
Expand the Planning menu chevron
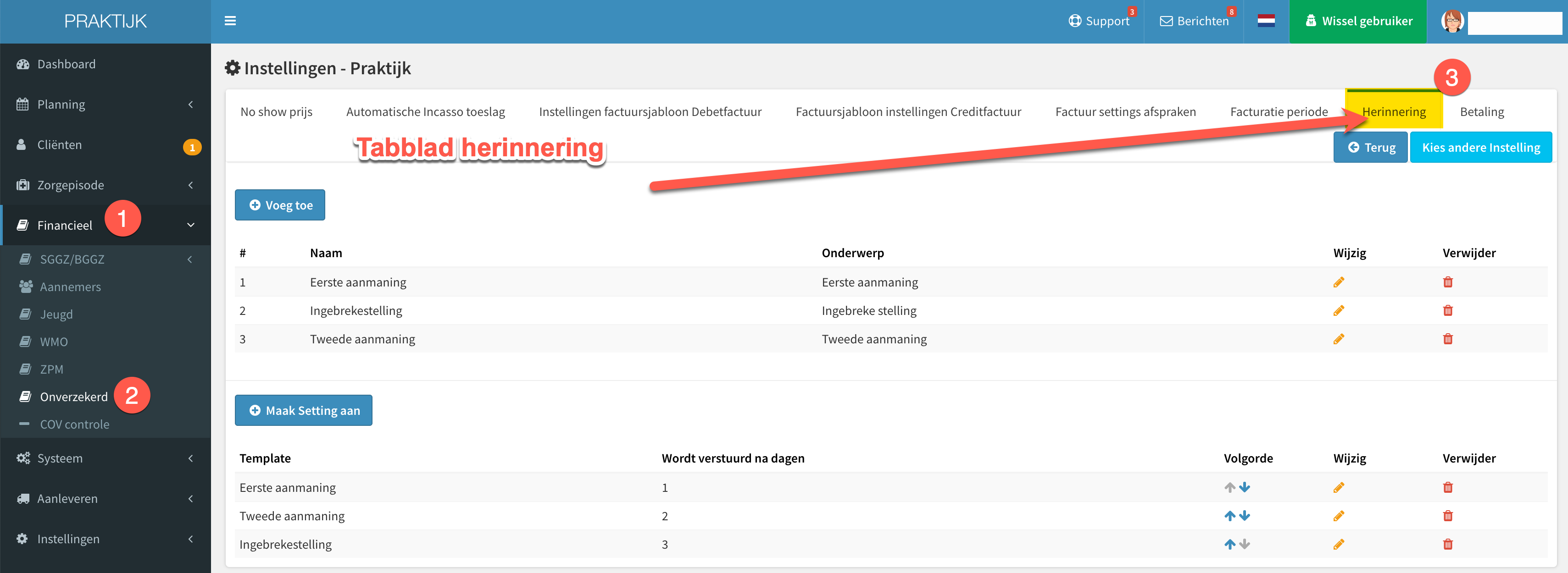(190, 104)
